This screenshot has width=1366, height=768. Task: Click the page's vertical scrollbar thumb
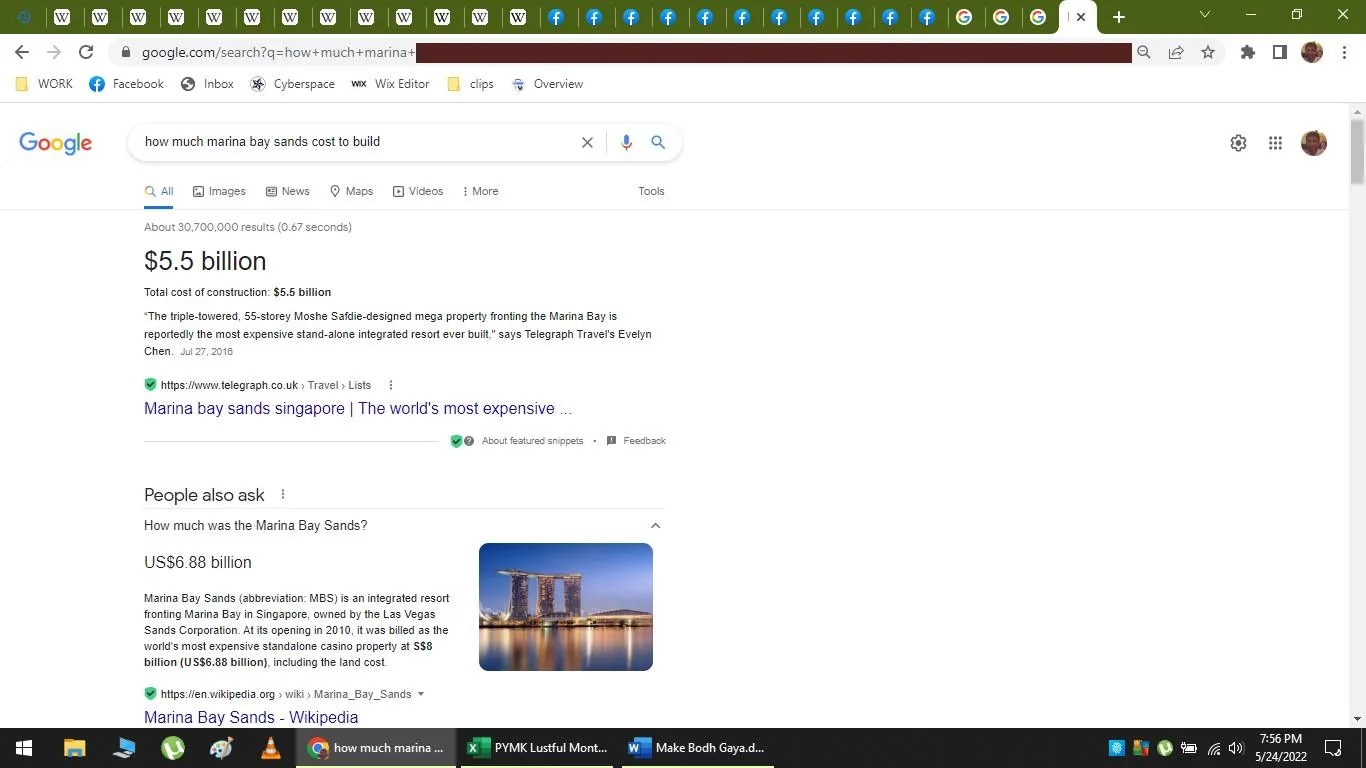coord(1357,152)
